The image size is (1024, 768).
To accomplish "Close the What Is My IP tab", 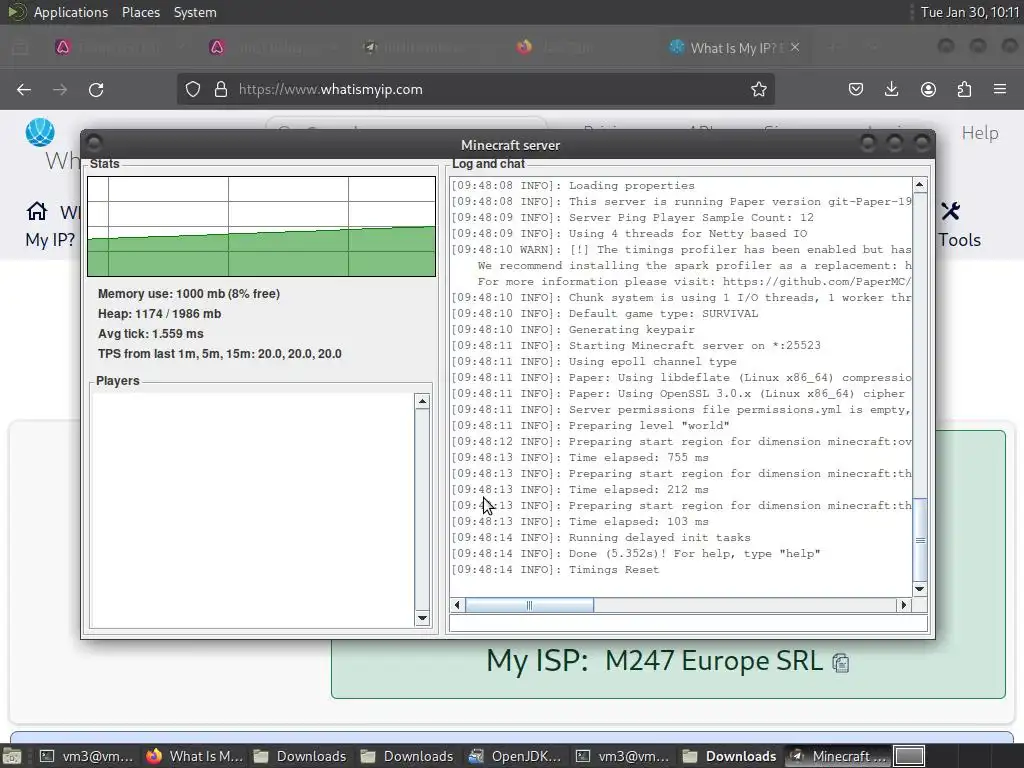I will pyautogui.click(x=795, y=47).
